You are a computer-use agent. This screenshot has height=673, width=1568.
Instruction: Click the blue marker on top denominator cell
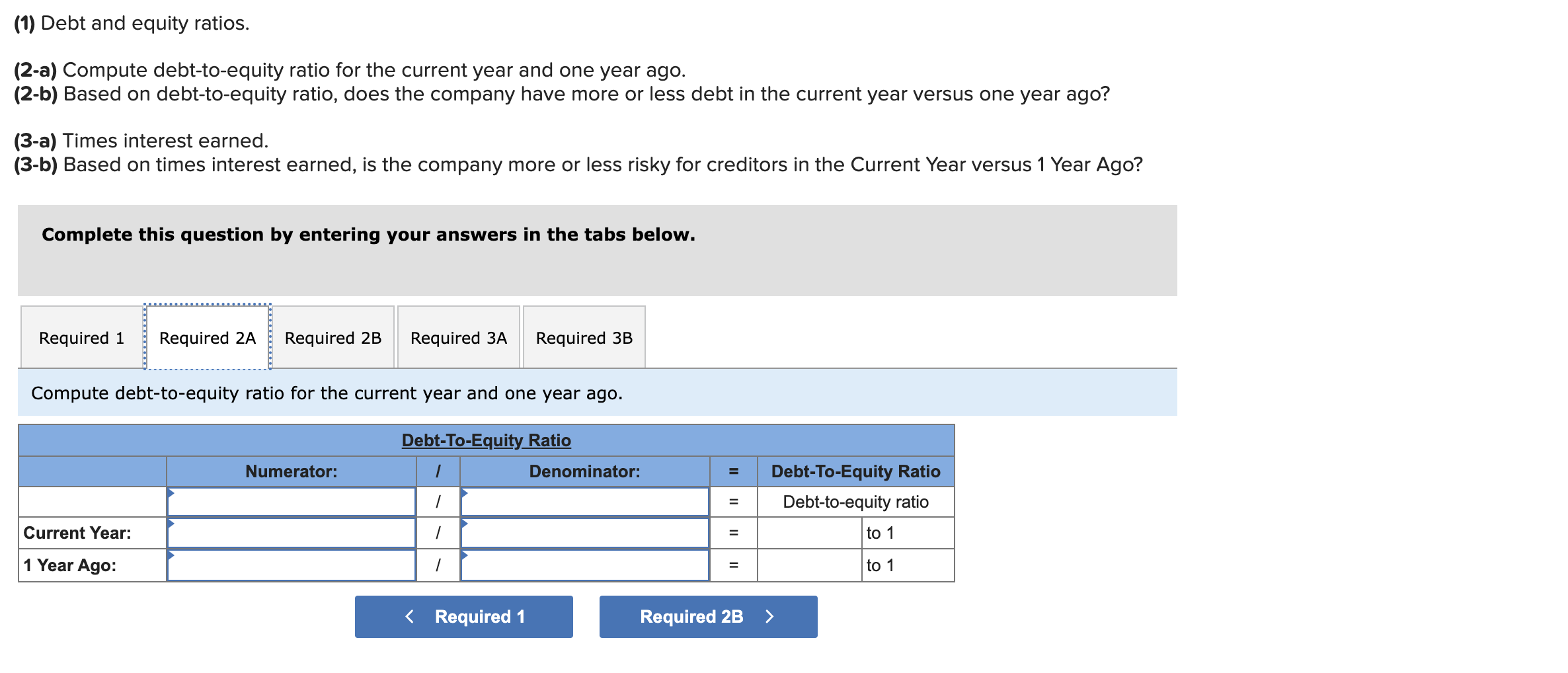[465, 494]
